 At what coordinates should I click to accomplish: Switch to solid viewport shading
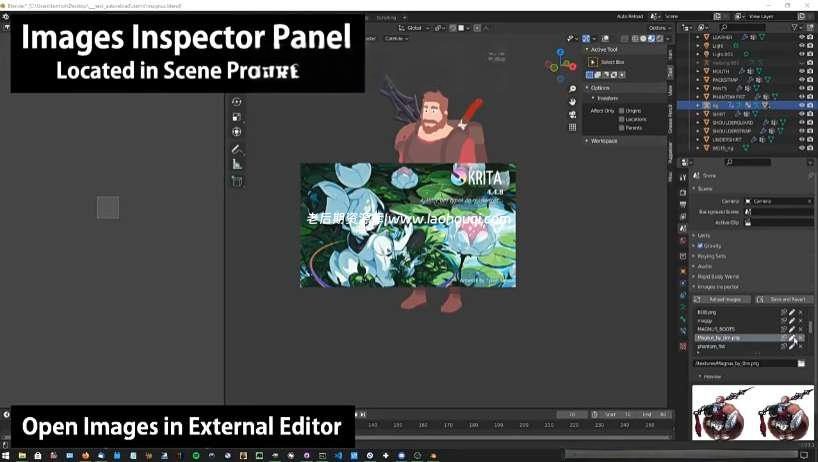643,39
